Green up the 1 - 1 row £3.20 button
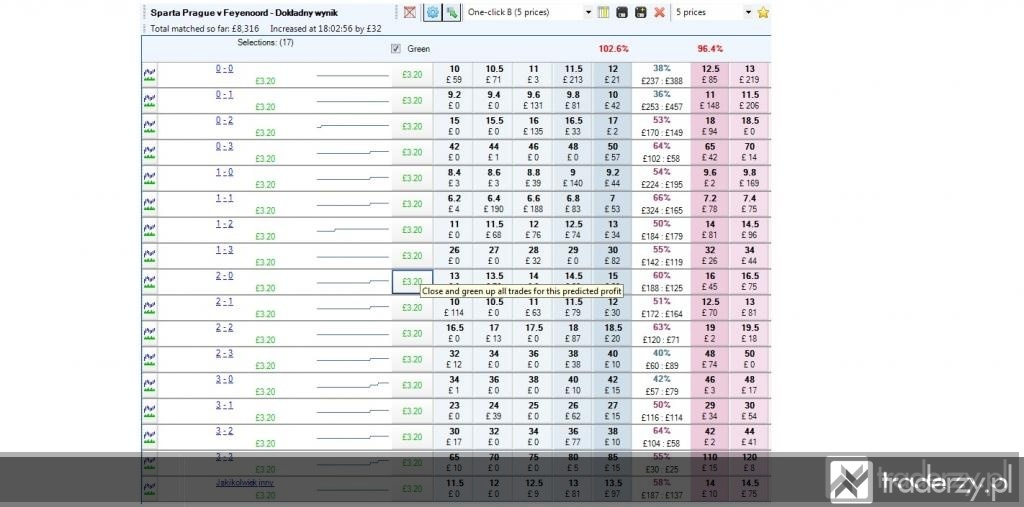Screen dimensions: 1024x507 pyautogui.click(x=412, y=204)
